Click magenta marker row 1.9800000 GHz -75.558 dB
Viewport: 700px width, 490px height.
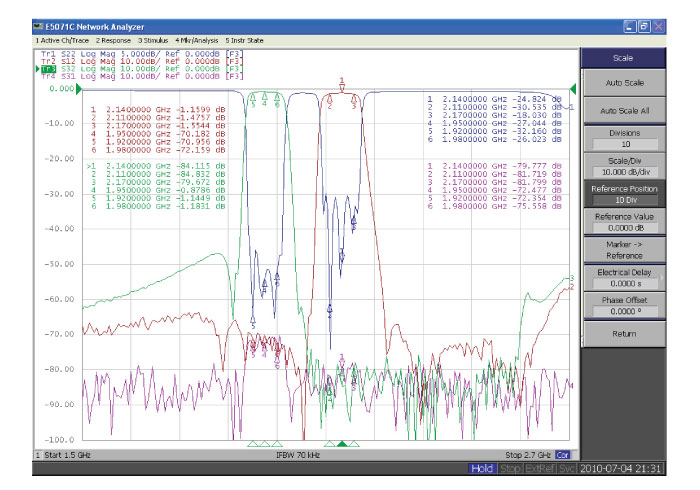pyautogui.click(x=494, y=206)
